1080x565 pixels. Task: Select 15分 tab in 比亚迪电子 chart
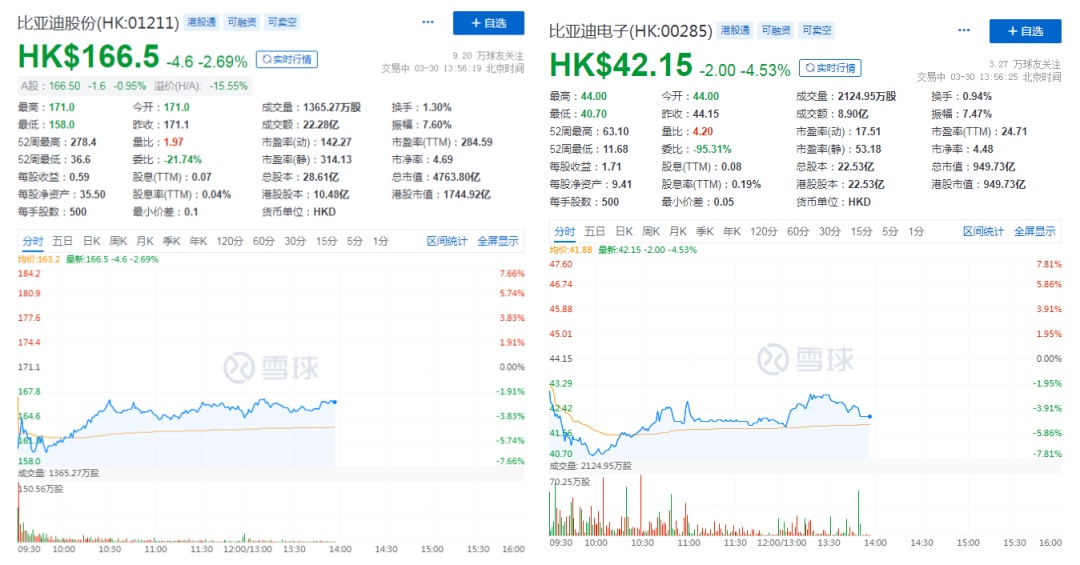click(x=861, y=232)
